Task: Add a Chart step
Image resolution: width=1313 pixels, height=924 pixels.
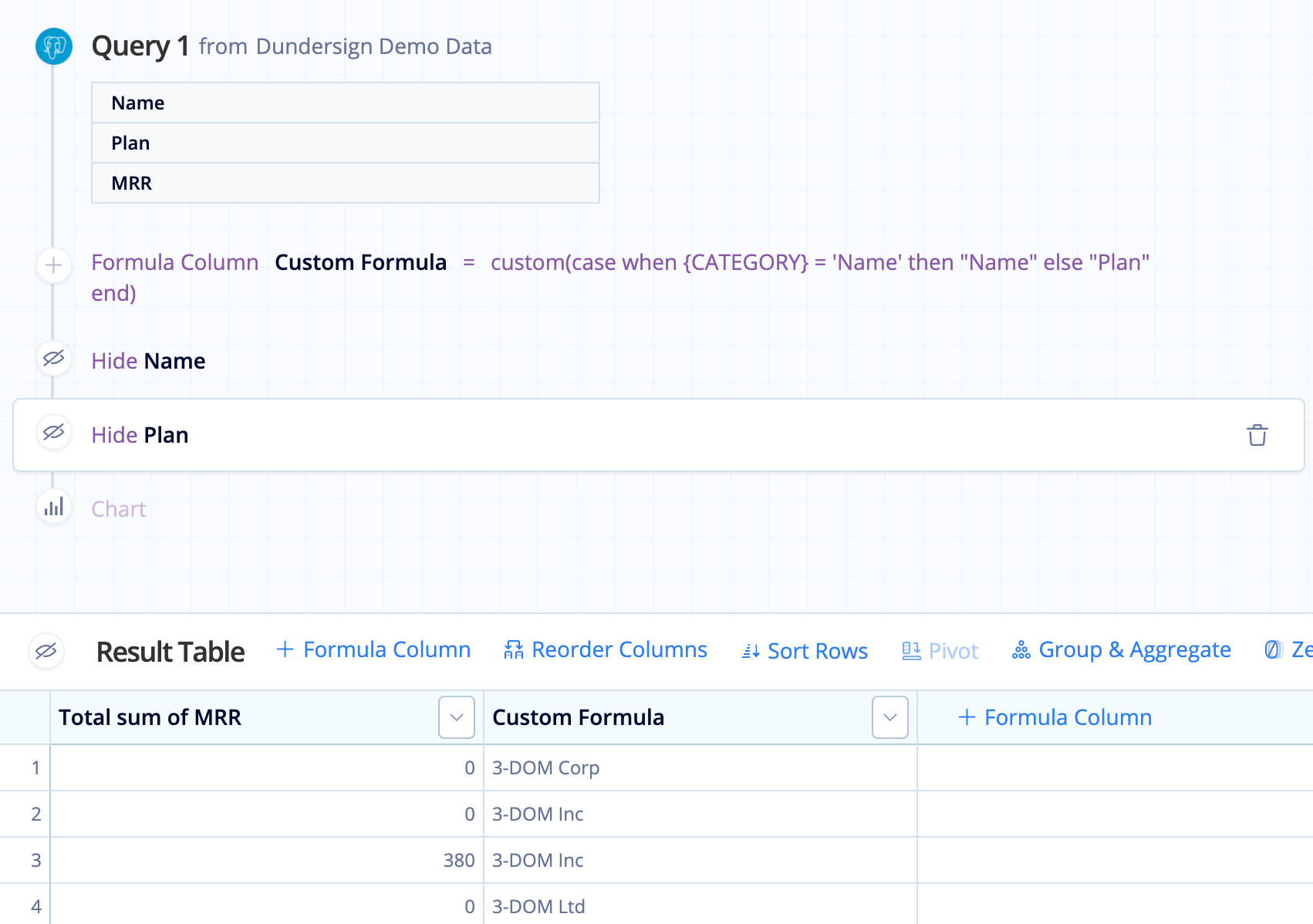Action: tap(119, 509)
